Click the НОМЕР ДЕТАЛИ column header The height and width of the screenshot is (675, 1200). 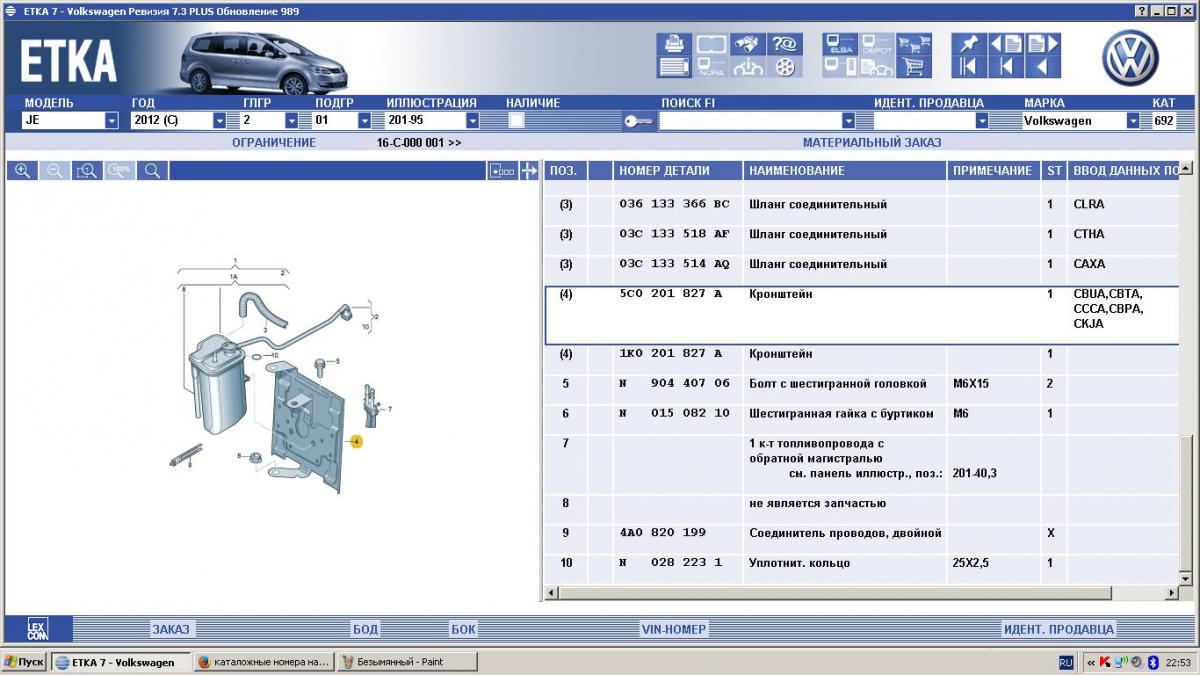(x=679, y=171)
